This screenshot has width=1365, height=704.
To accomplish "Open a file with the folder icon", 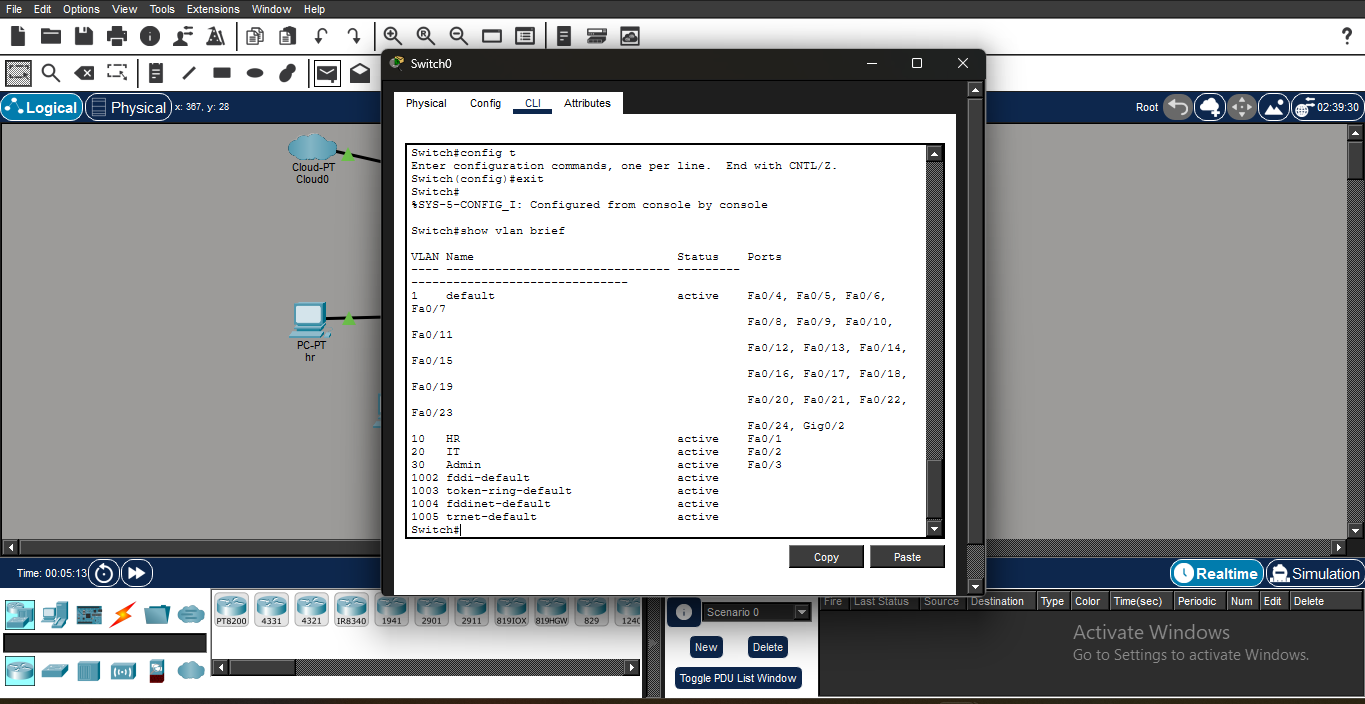I will [x=50, y=36].
